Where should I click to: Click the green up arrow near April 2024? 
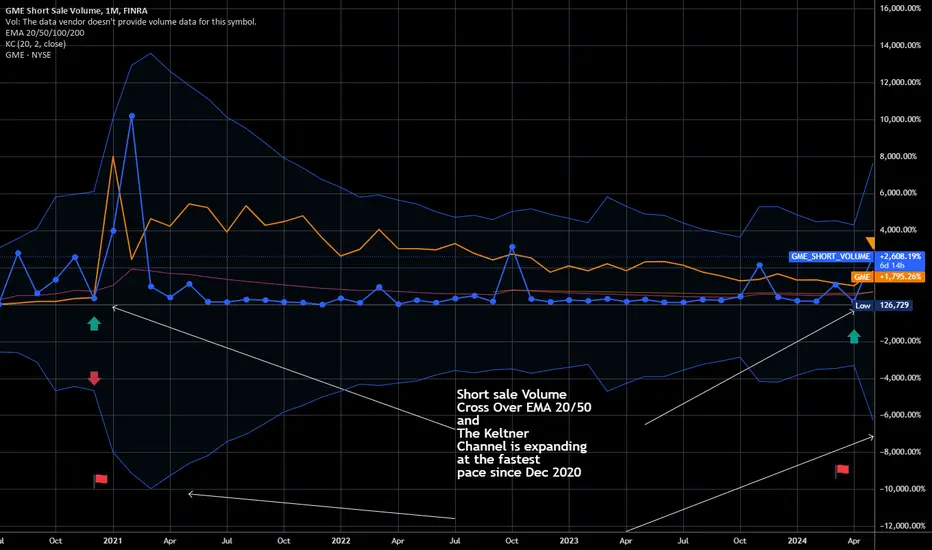[x=854, y=337]
